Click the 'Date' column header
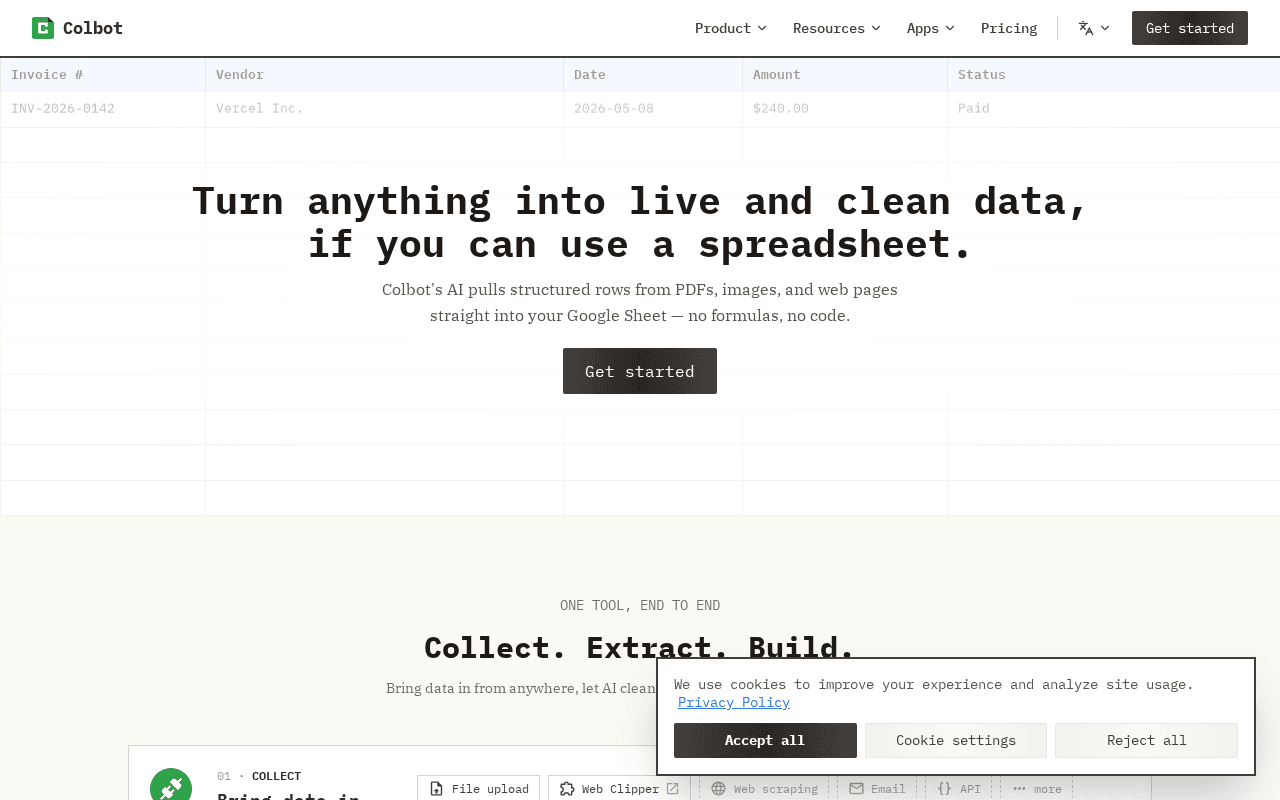This screenshot has width=1280, height=800. (x=653, y=75)
